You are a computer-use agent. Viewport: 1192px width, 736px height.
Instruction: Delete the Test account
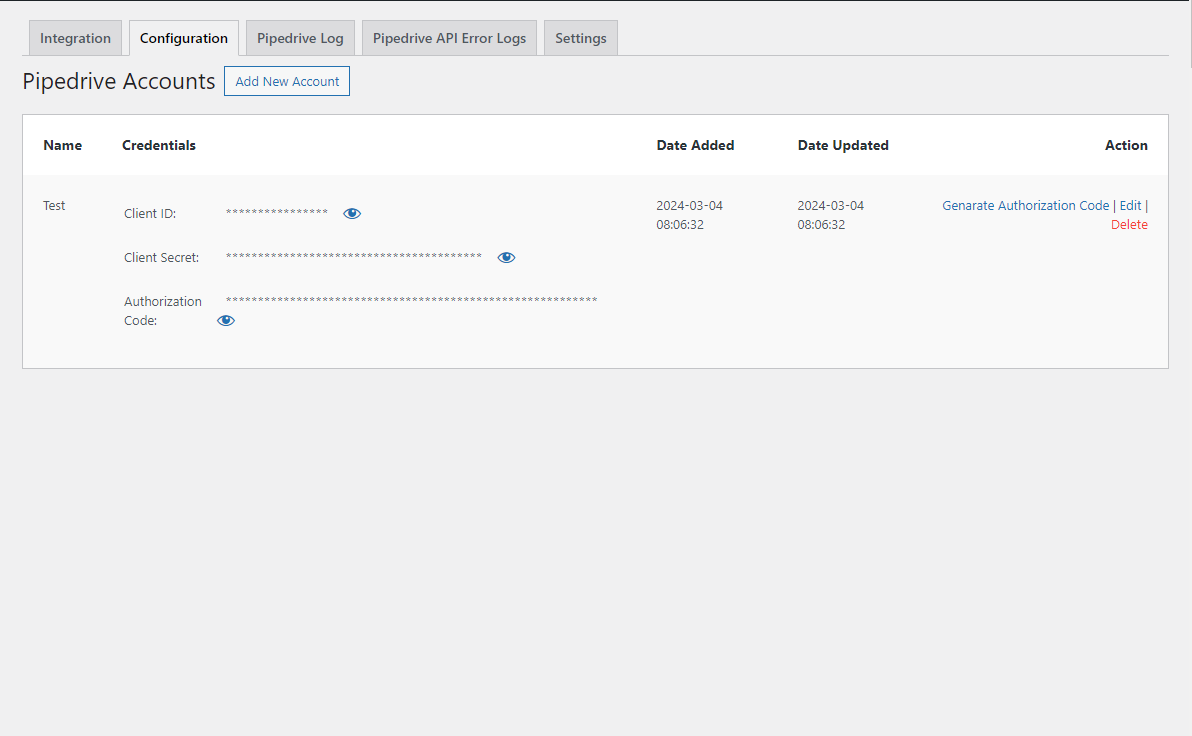pyautogui.click(x=1129, y=224)
